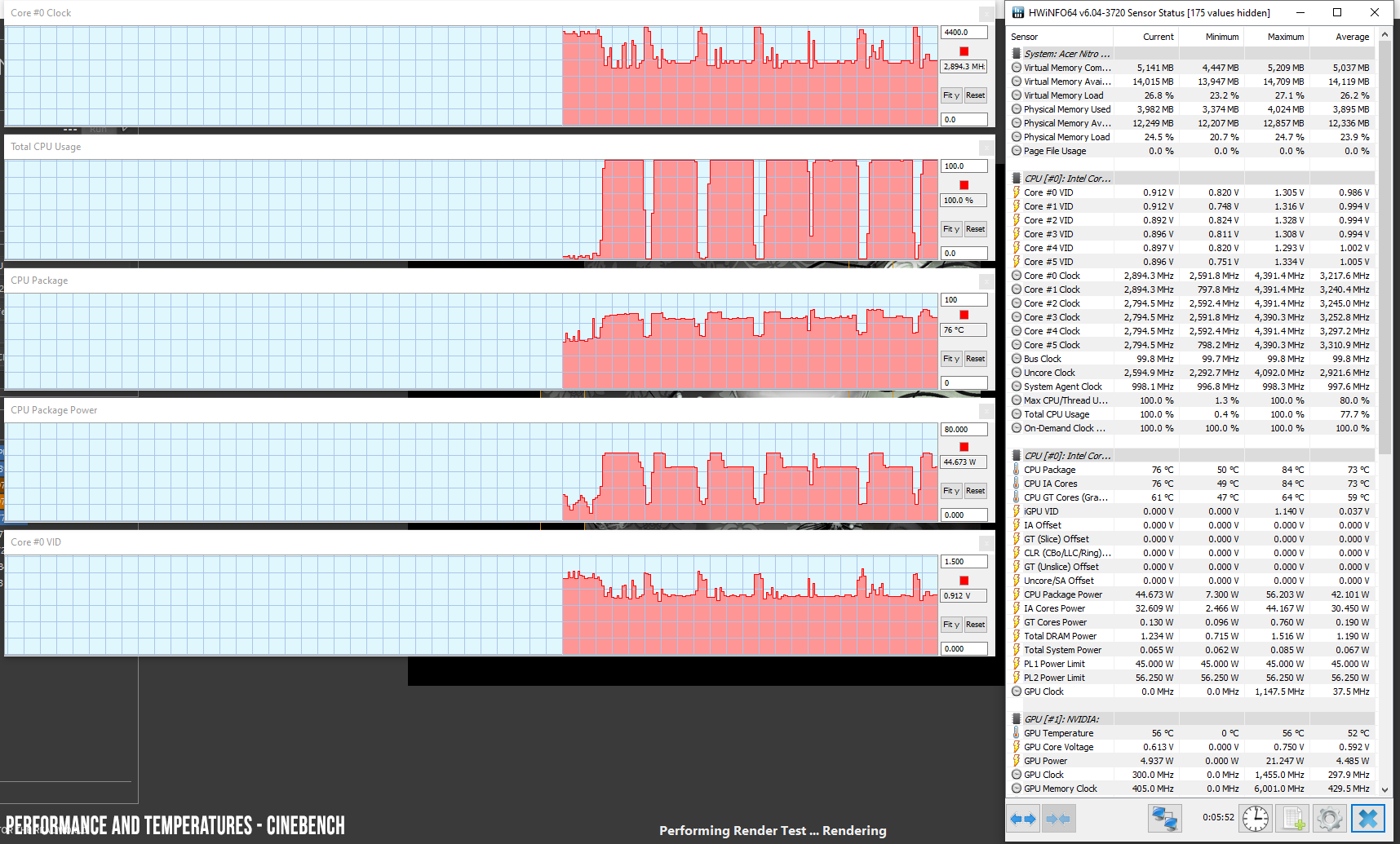Select the CPU GT Cores temperature row
This screenshot has width=1400, height=844.
1192,497
